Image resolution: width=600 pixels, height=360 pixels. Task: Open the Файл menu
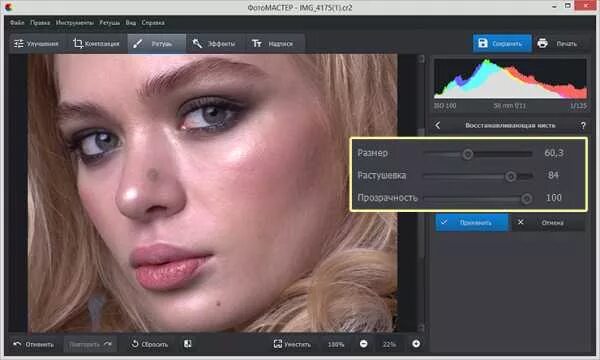coord(17,23)
